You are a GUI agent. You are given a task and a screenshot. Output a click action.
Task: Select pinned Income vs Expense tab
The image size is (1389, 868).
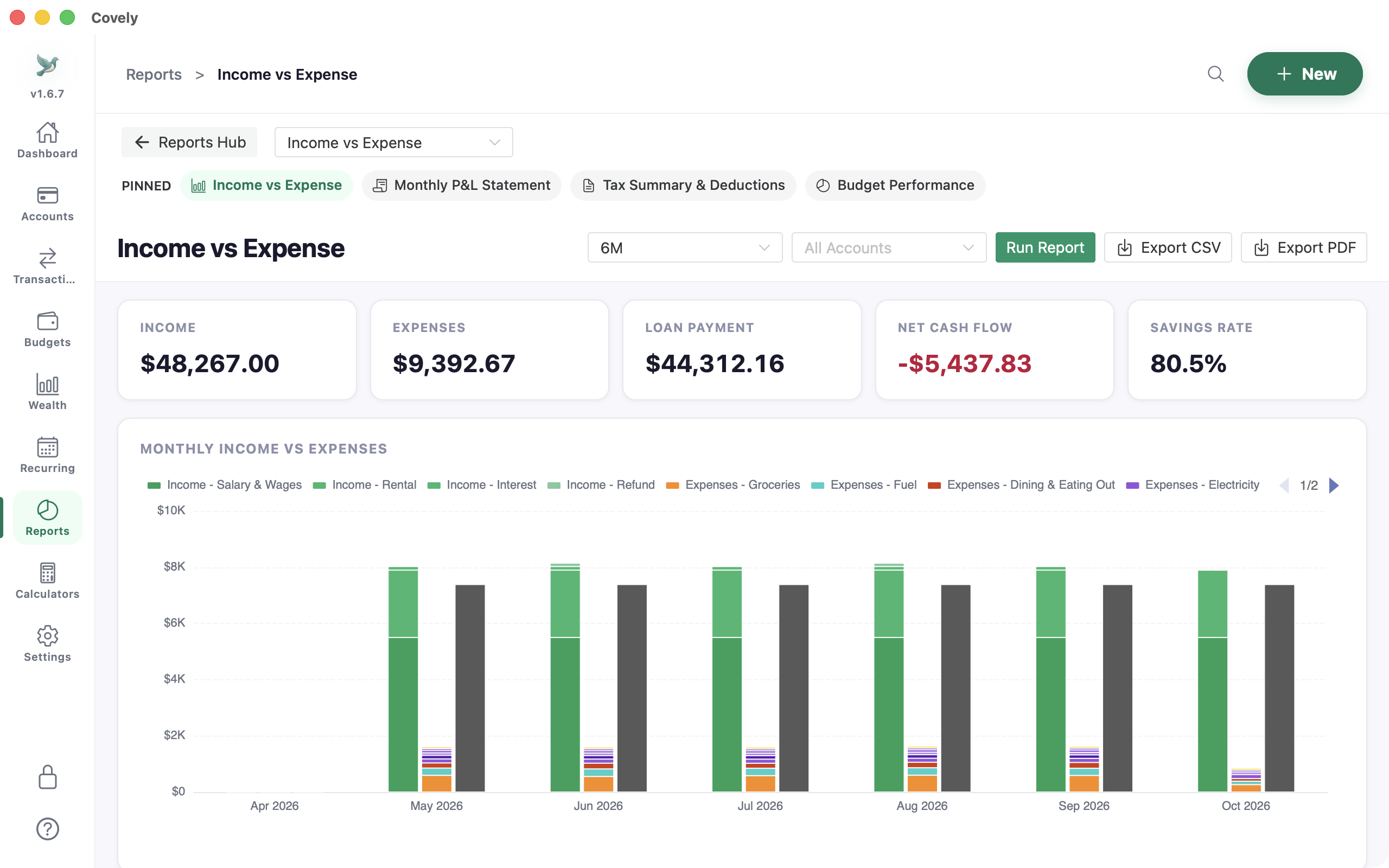pyautogui.click(x=266, y=186)
